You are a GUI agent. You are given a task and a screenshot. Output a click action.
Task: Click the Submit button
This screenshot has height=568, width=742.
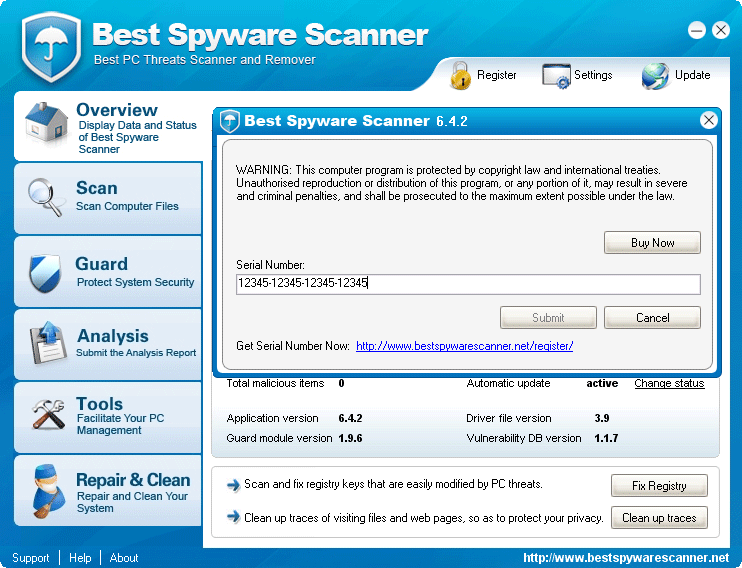point(548,318)
